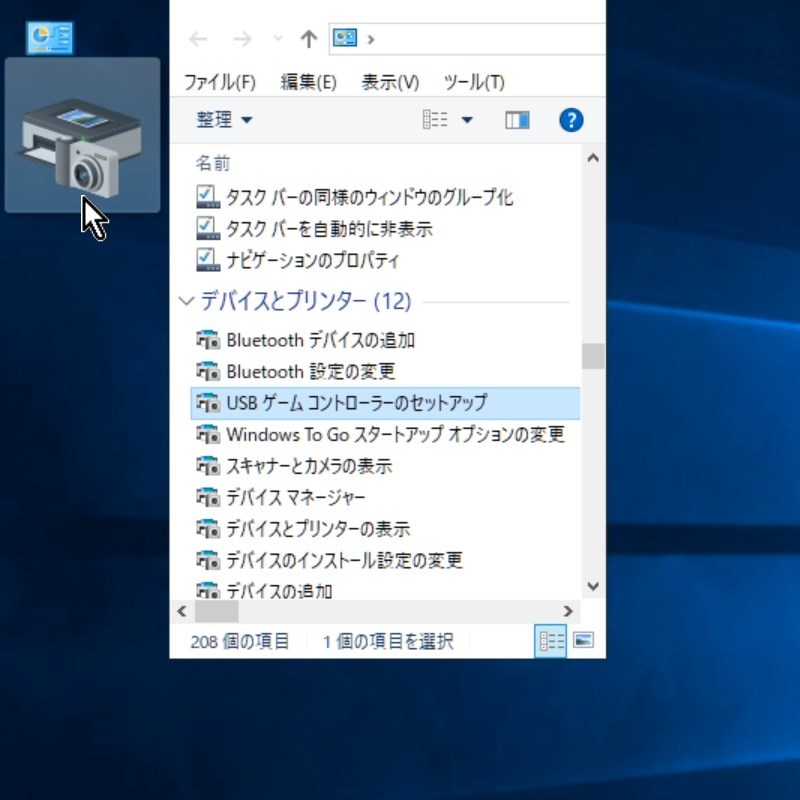800x800 pixels.
Task: Expand the address bar path chevron
Action: [371, 39]
